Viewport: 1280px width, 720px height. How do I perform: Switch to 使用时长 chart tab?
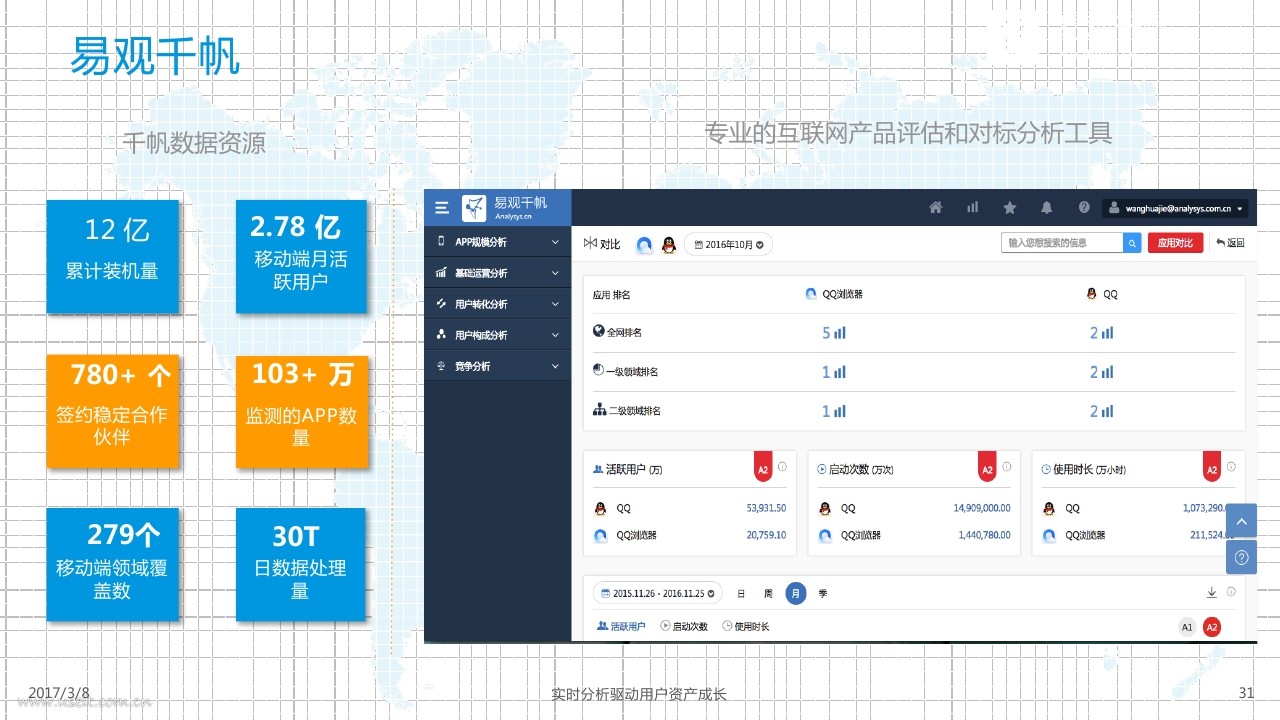click(746, 627)
